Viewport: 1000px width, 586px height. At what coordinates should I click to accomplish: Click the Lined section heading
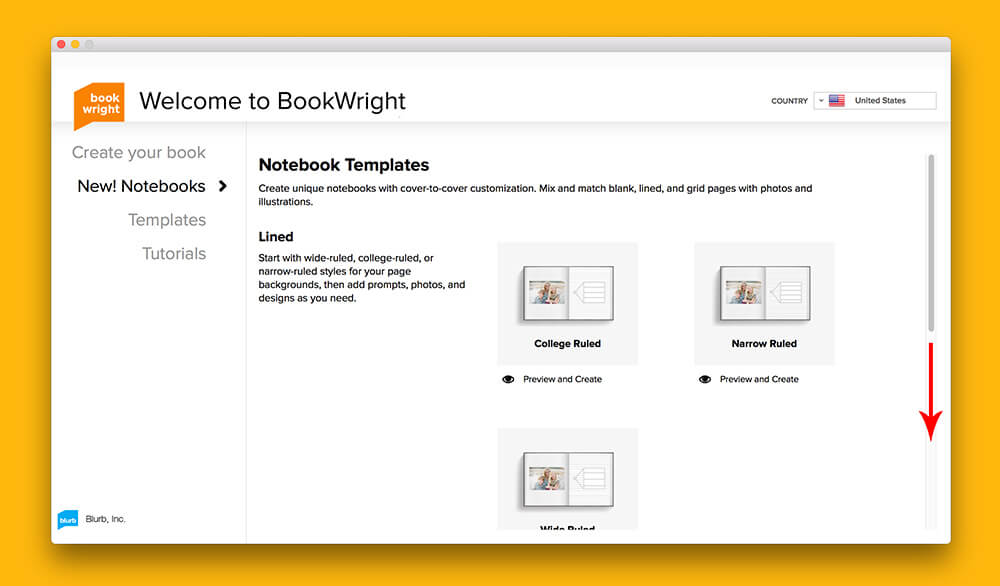click(276, 237)
